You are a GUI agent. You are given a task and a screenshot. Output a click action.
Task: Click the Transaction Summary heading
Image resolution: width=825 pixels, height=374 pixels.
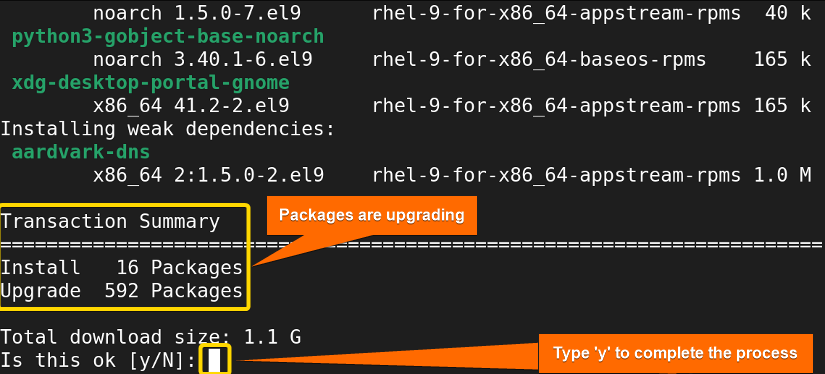pos(110,221)
